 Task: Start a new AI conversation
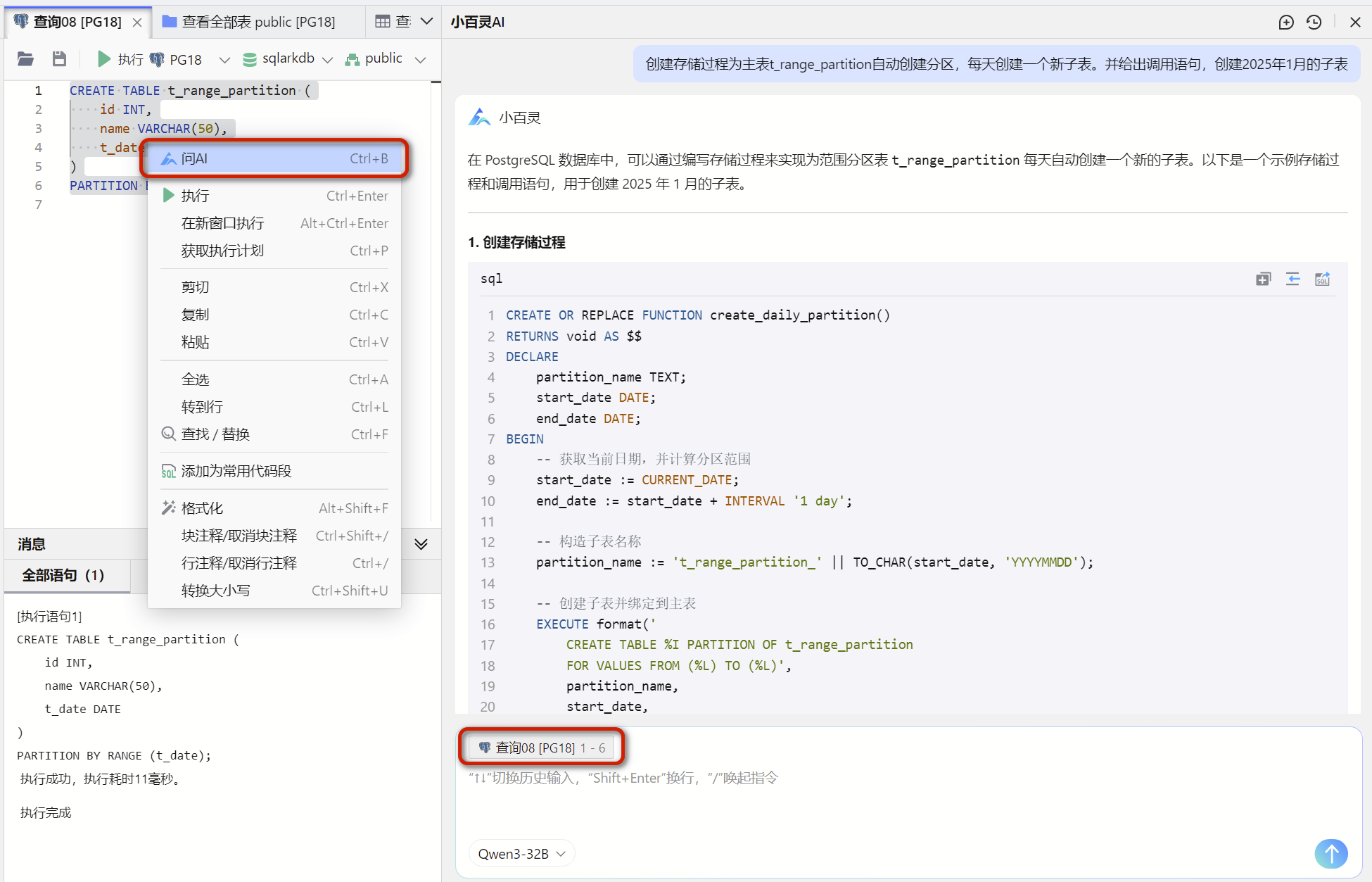(1286, 22)
